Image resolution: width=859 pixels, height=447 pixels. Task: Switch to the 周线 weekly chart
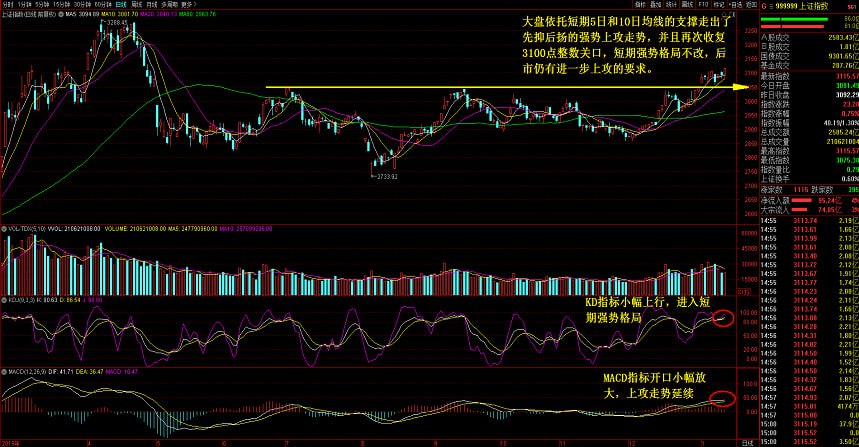click(x=136, y=4)
